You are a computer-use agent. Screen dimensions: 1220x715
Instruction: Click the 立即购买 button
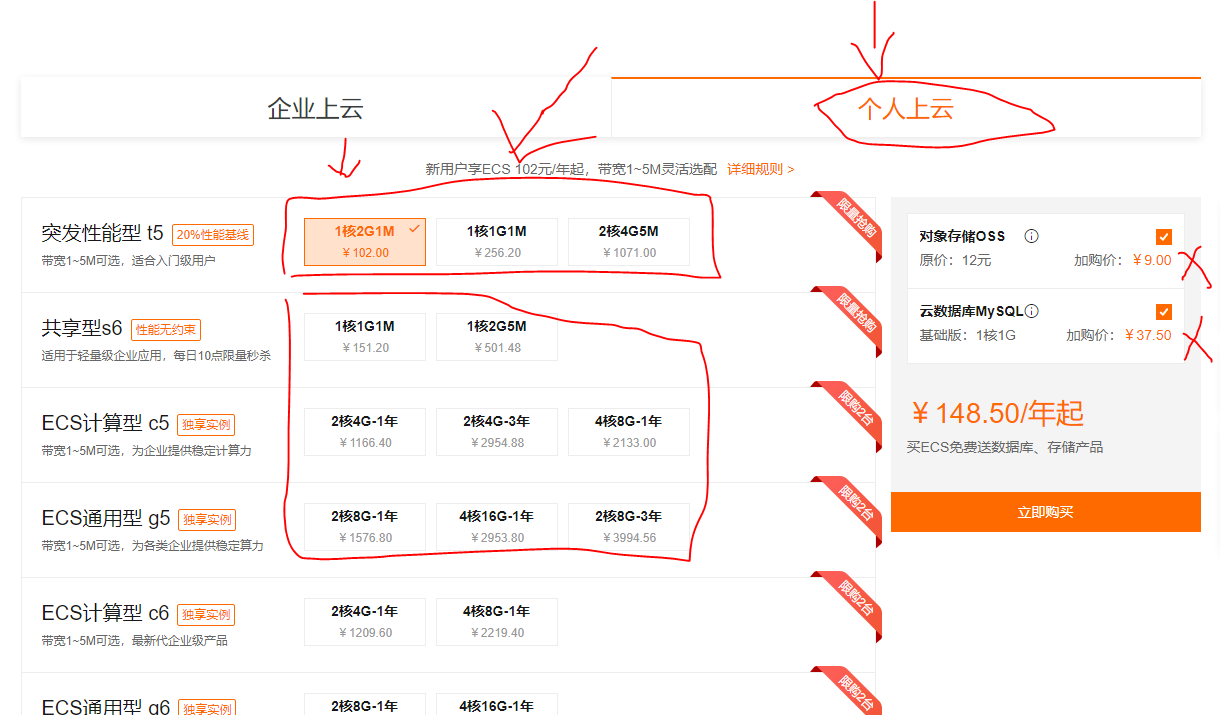(1046, 512)
